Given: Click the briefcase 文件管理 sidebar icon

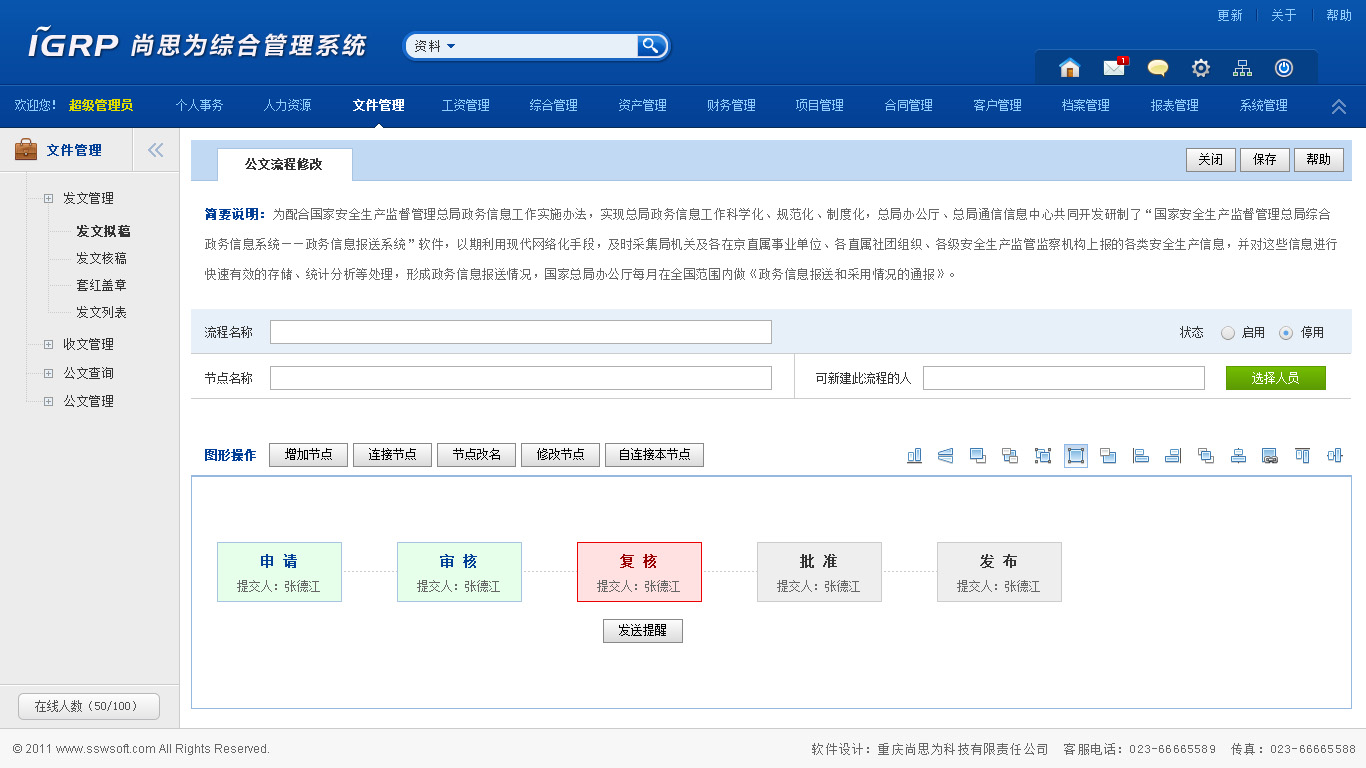Looking at the screenshot, I should tap(26, 150).
